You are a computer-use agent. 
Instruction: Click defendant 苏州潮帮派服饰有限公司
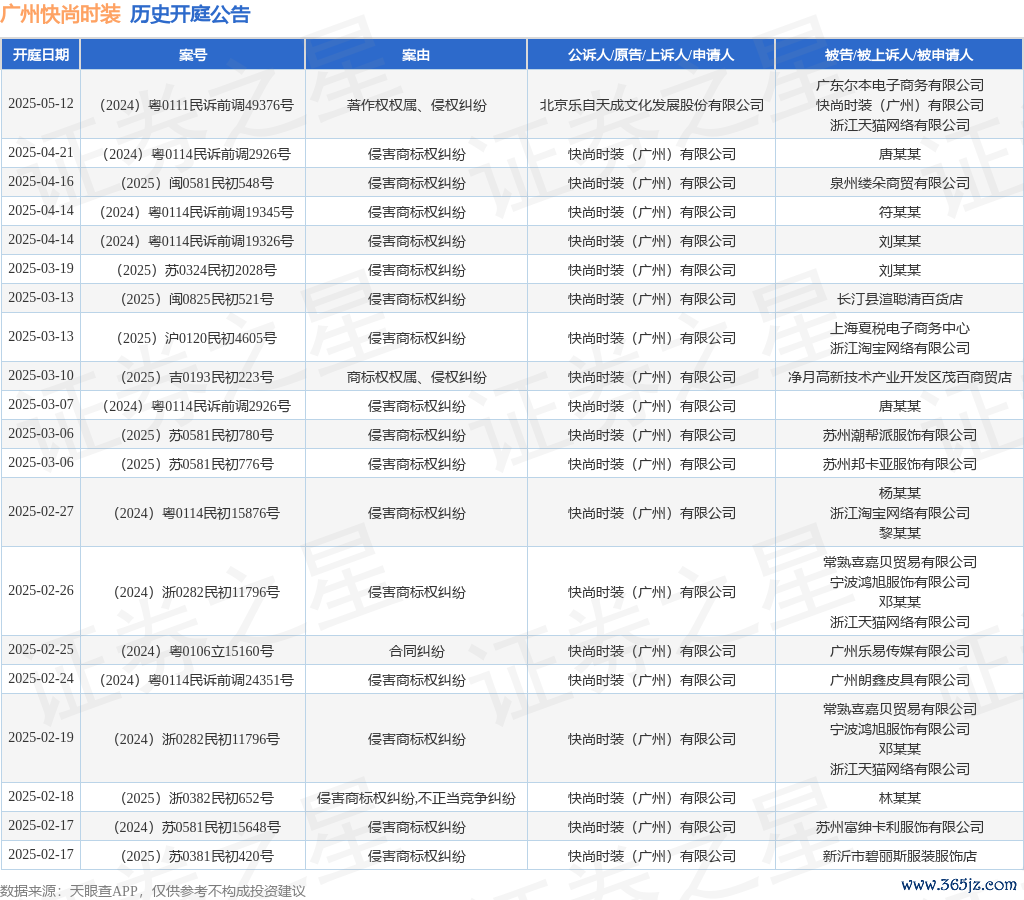click(x=899, y=435)
